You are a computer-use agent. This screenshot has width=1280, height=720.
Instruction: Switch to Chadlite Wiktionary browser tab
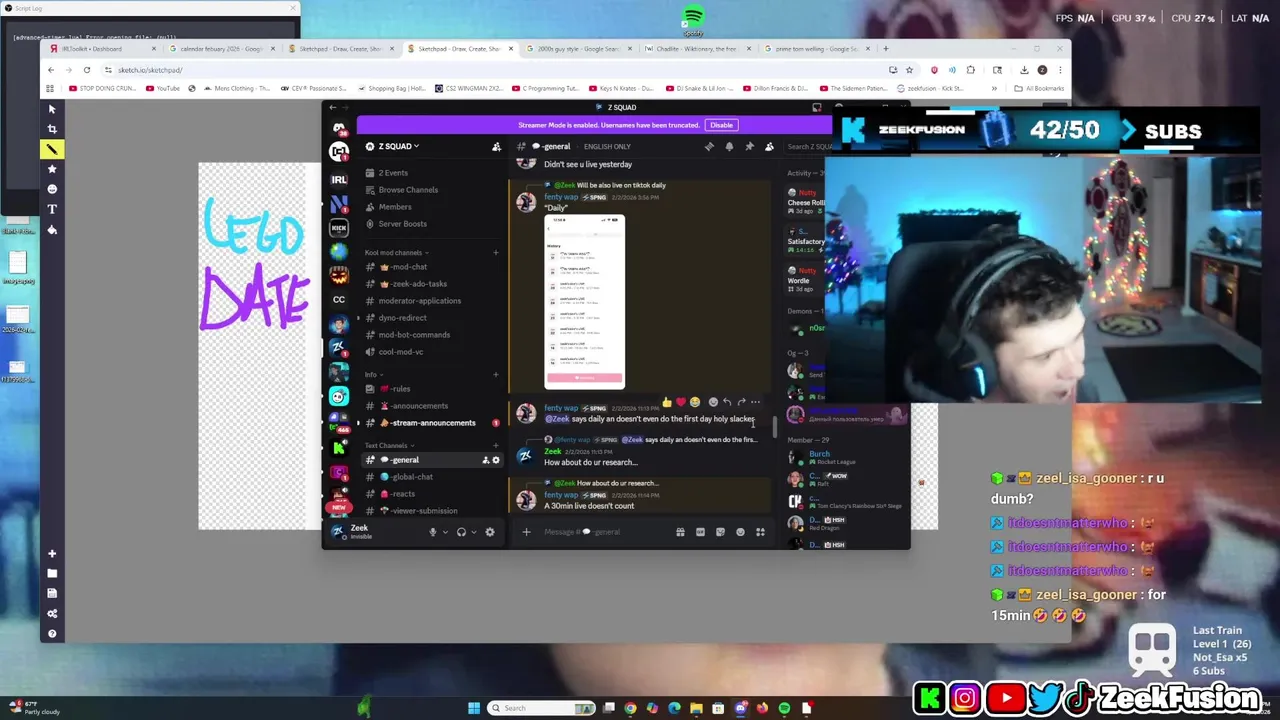coord(698,48)
